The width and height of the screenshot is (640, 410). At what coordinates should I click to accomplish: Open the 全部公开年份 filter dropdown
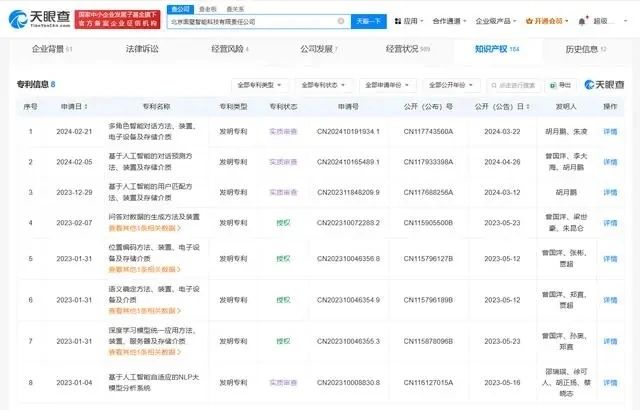451,85
